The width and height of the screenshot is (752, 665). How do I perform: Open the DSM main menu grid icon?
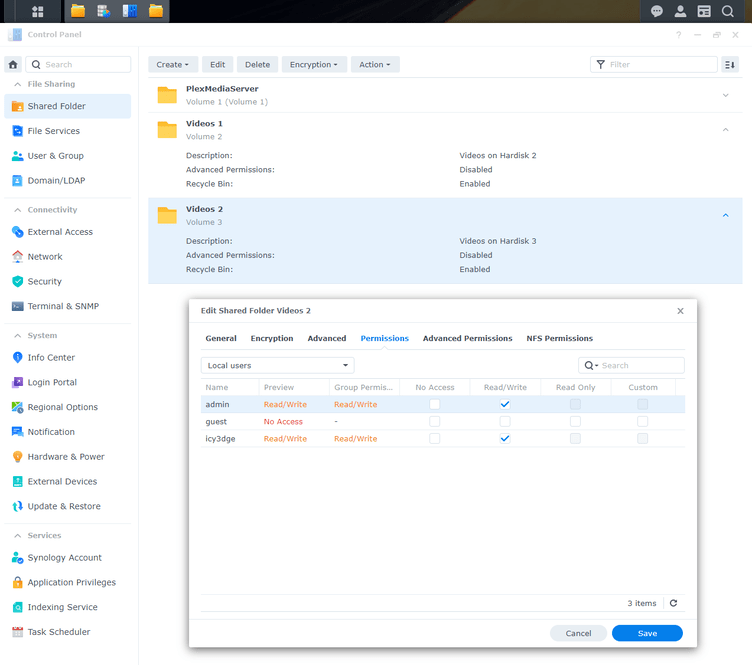click(x=37, y=11)
